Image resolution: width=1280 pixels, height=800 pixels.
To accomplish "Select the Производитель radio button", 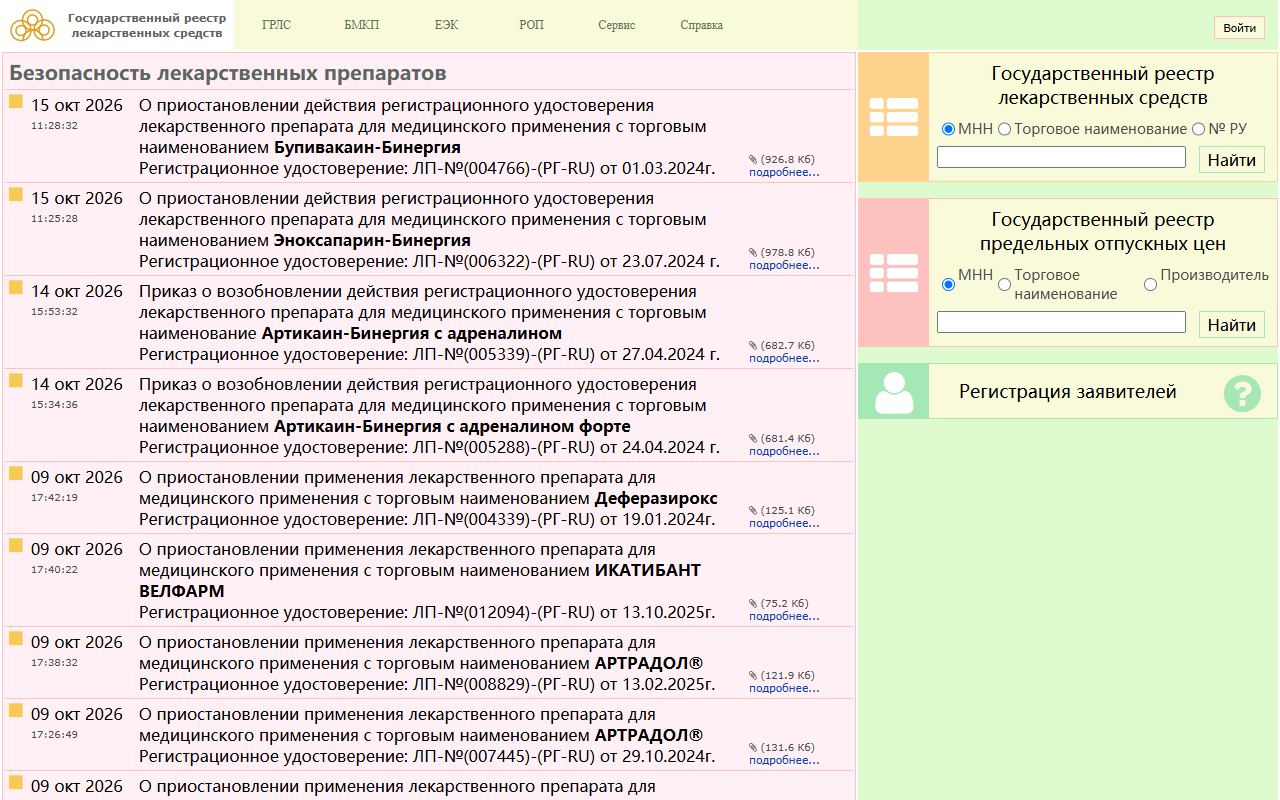I will click(x=1150, y=284).
